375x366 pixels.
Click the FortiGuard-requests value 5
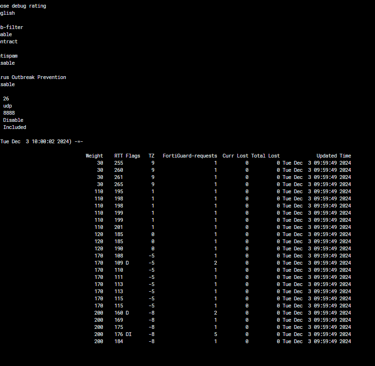[215, 334]
